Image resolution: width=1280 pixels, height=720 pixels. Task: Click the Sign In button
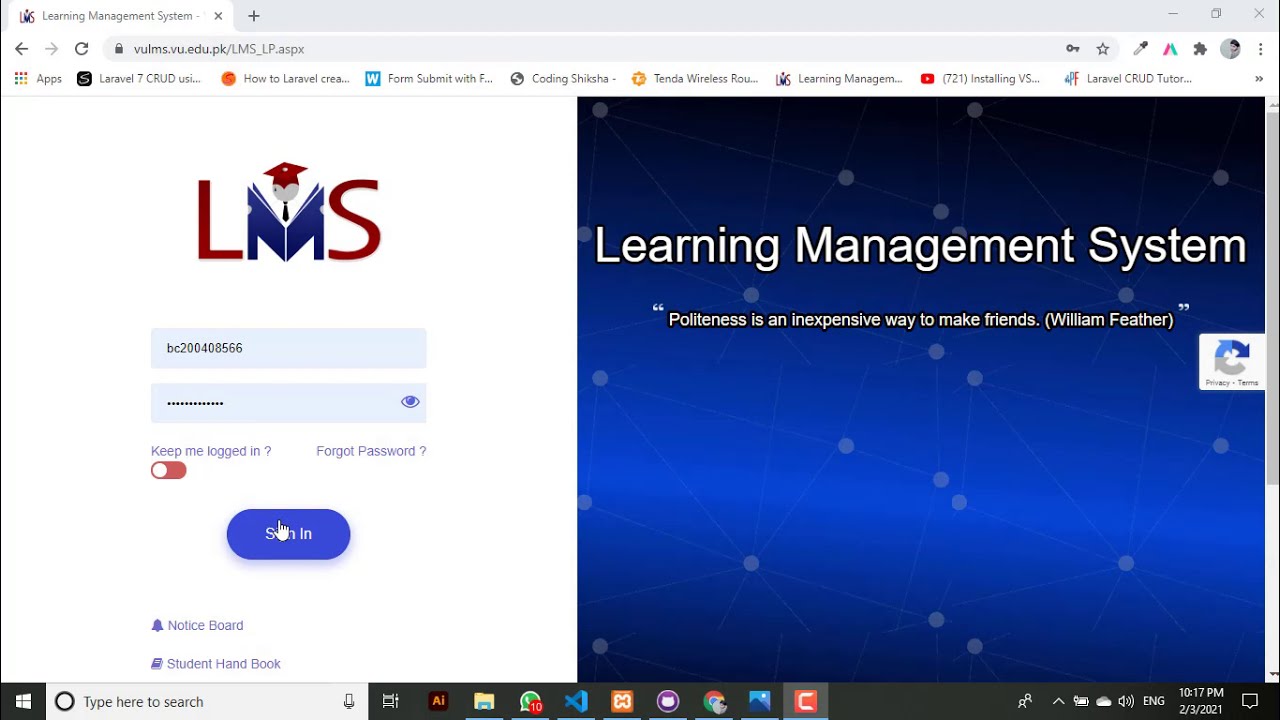288,534
